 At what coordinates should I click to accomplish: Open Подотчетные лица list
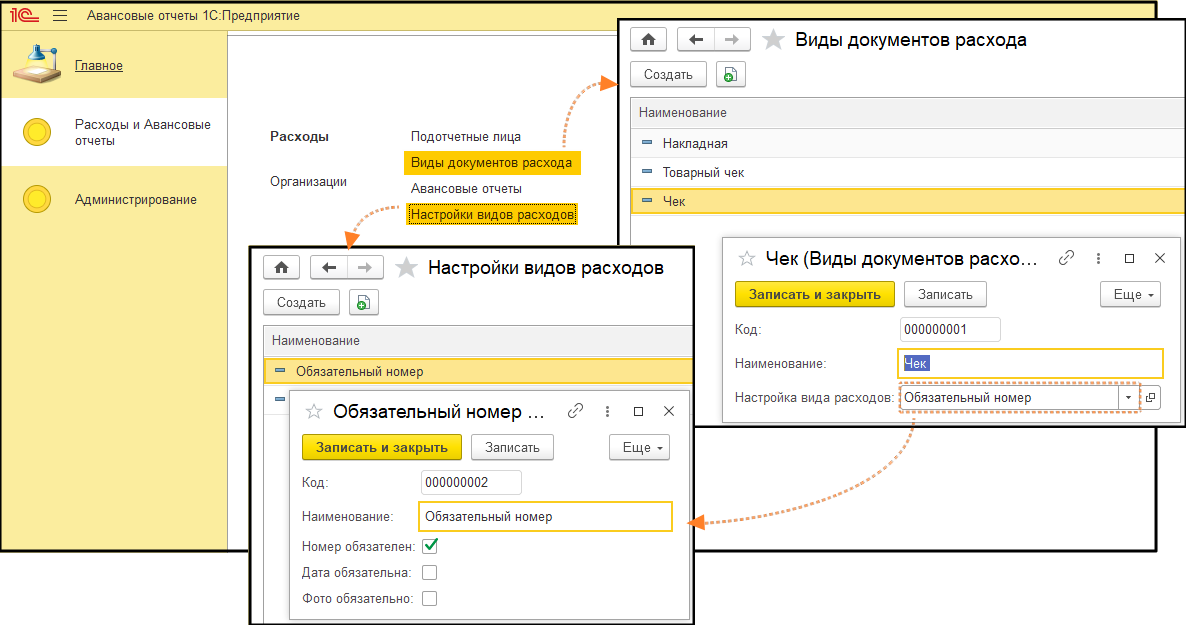tap(466, 136)
